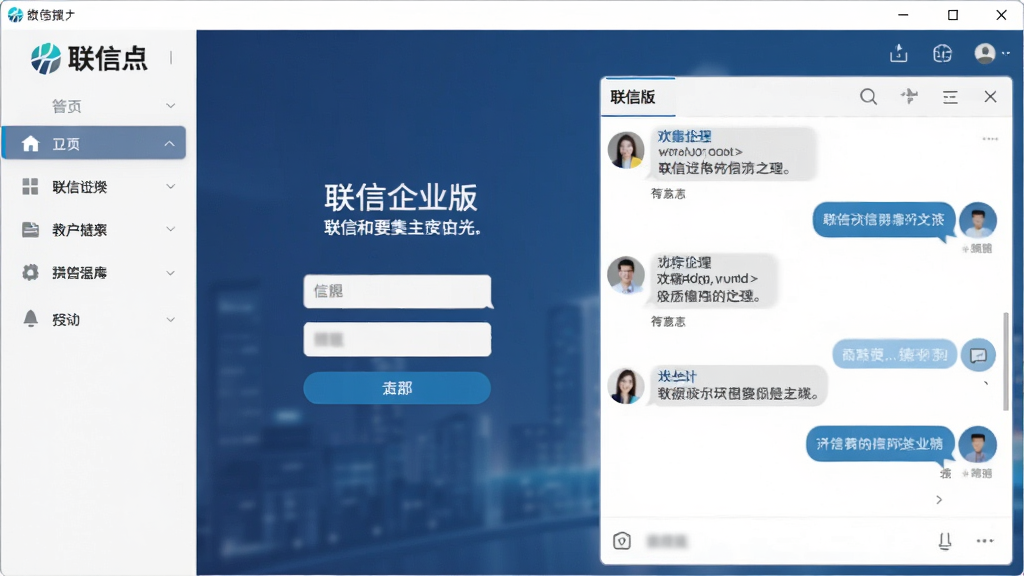Click the first received grey message bubble
Screen dimensions: 1024x576
tap(731, 153)
